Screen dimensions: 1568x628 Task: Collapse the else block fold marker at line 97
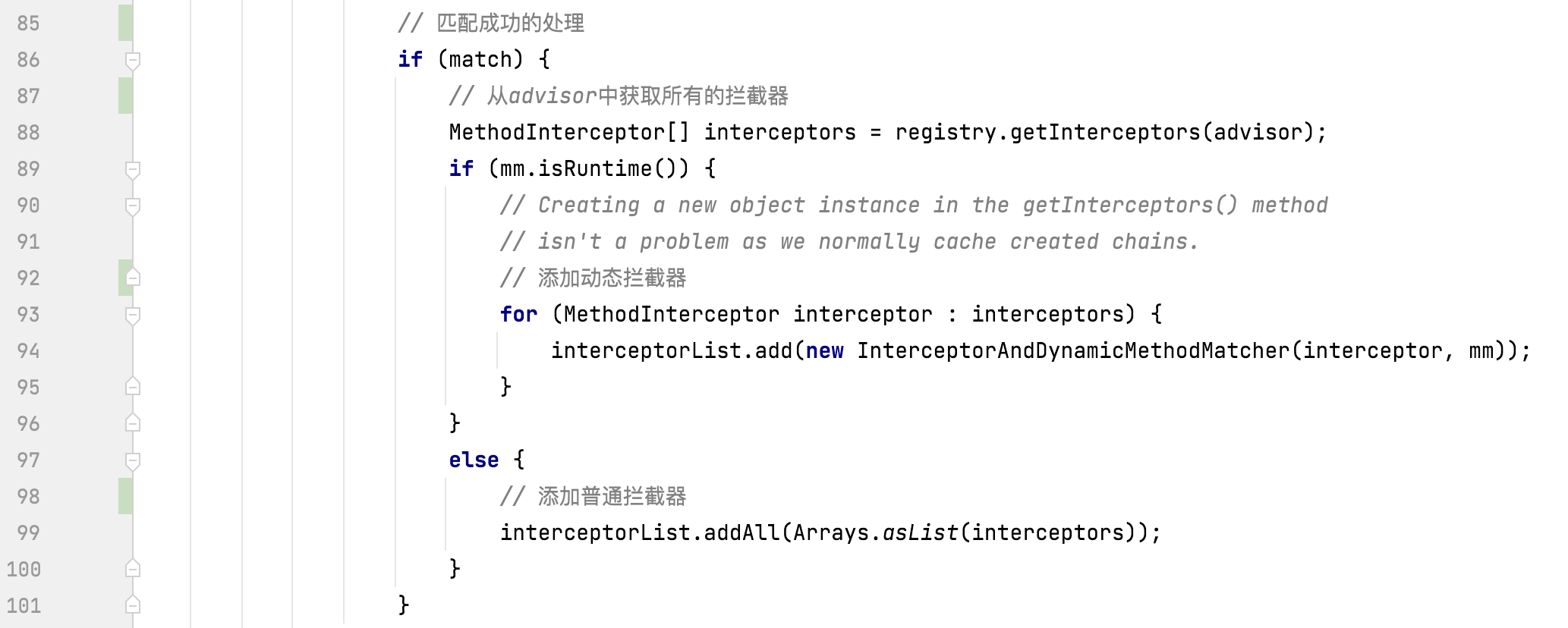click(133, 460)
